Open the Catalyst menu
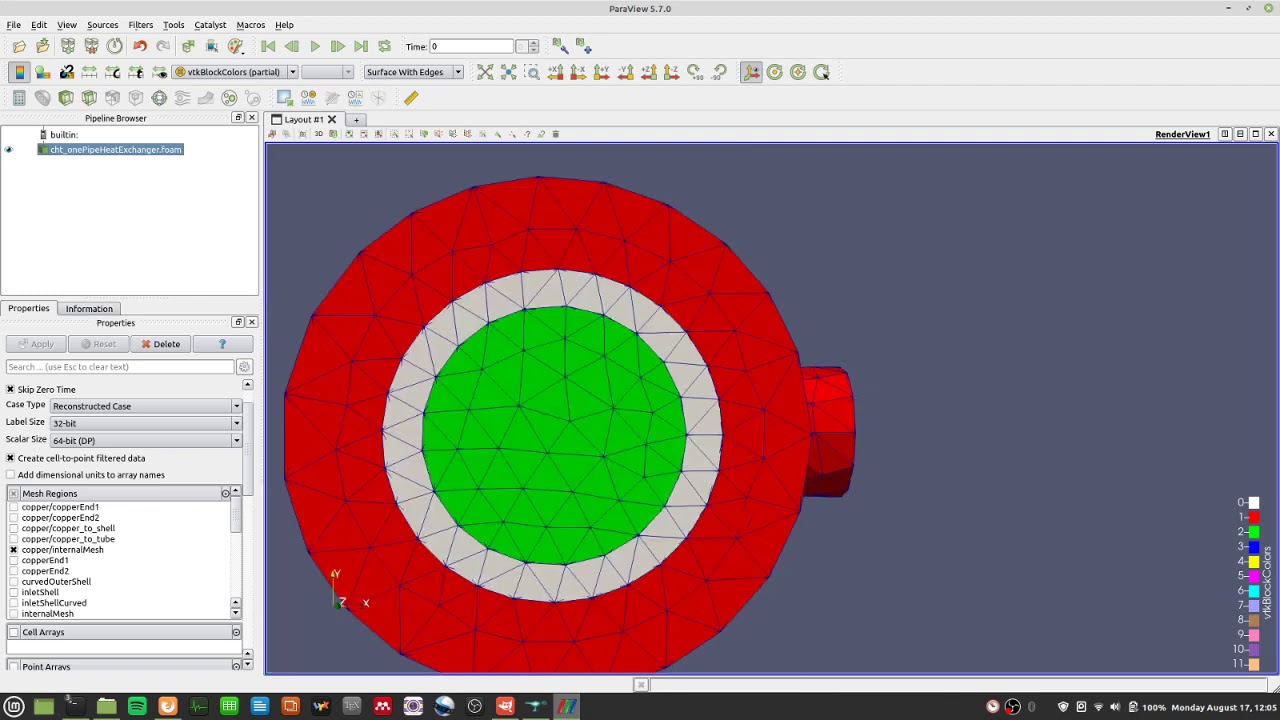Screen dimensions: 1280x720 (x=210, y=25)
